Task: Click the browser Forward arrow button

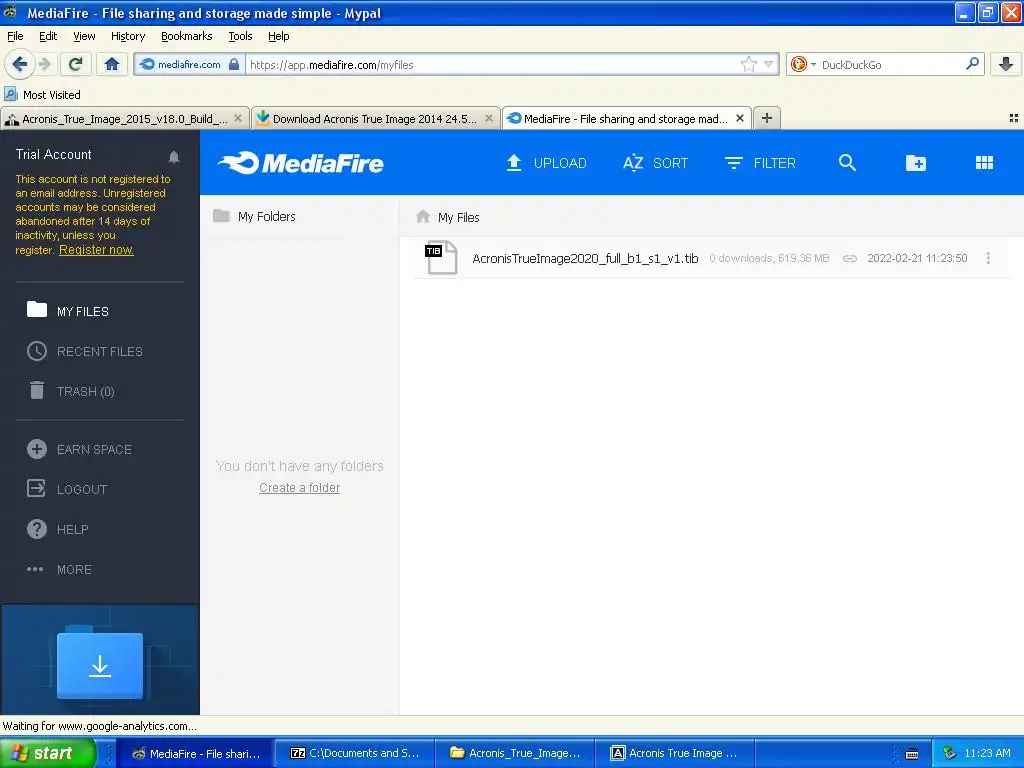Action: pos(45,64)
